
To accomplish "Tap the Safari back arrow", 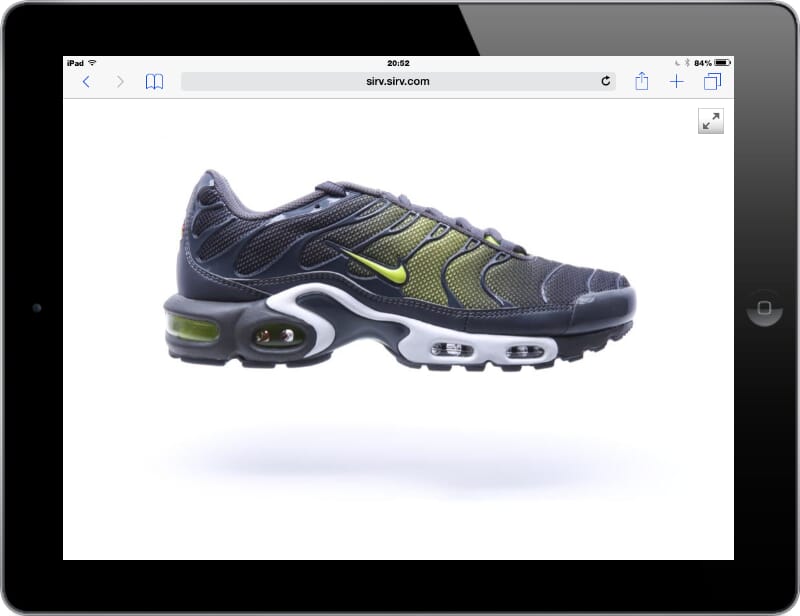I will pyautogui.click(x=86, y=82).
